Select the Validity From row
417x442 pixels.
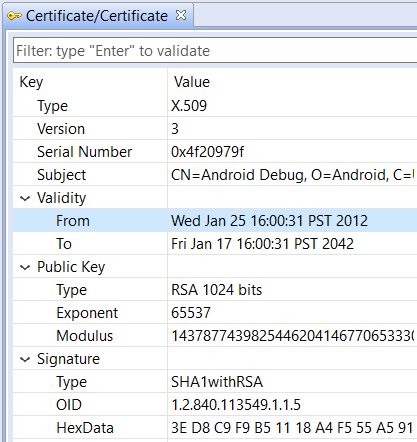[215, 221]
